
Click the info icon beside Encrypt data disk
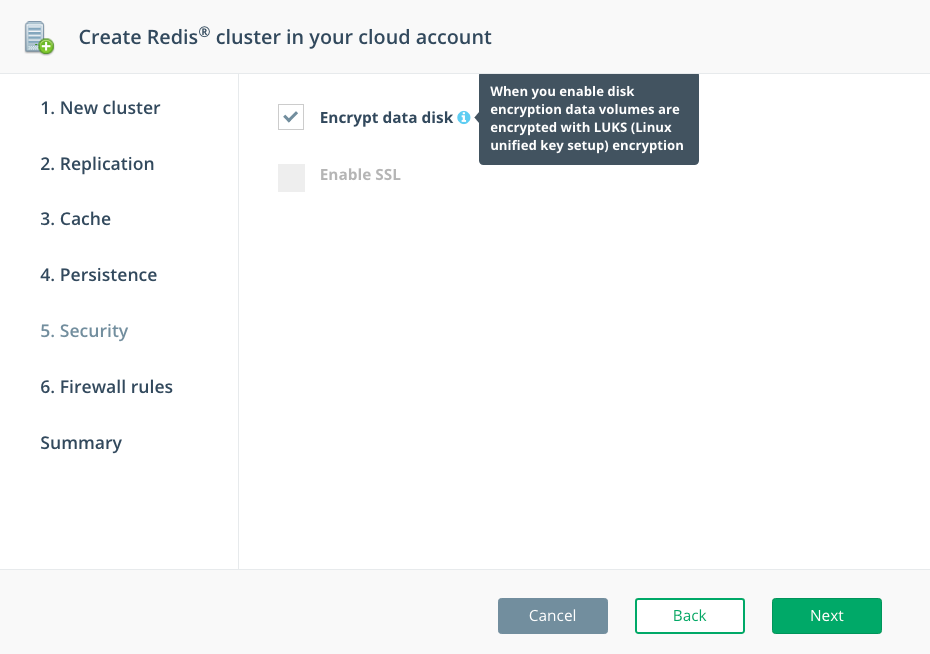pyautogui.click(x=464, y=118)
